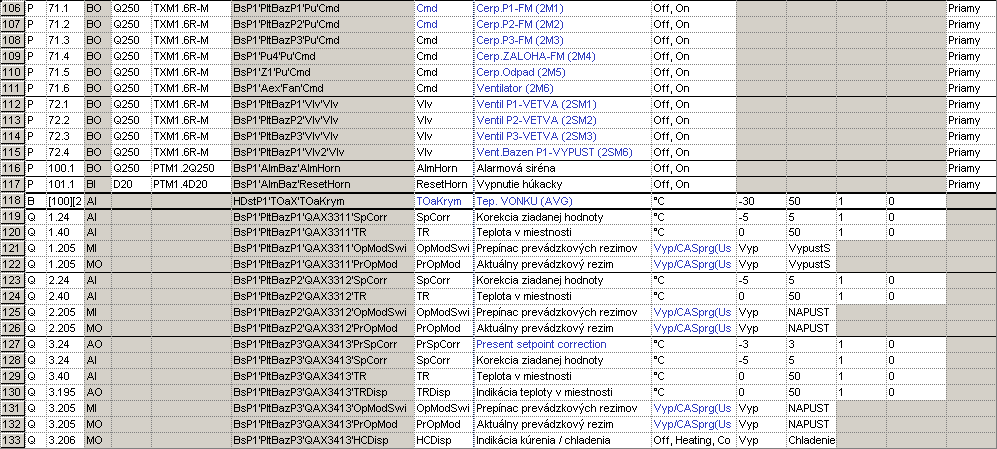
Task: Click the 'Present setpoint correction' text
Action: [540, 344]
